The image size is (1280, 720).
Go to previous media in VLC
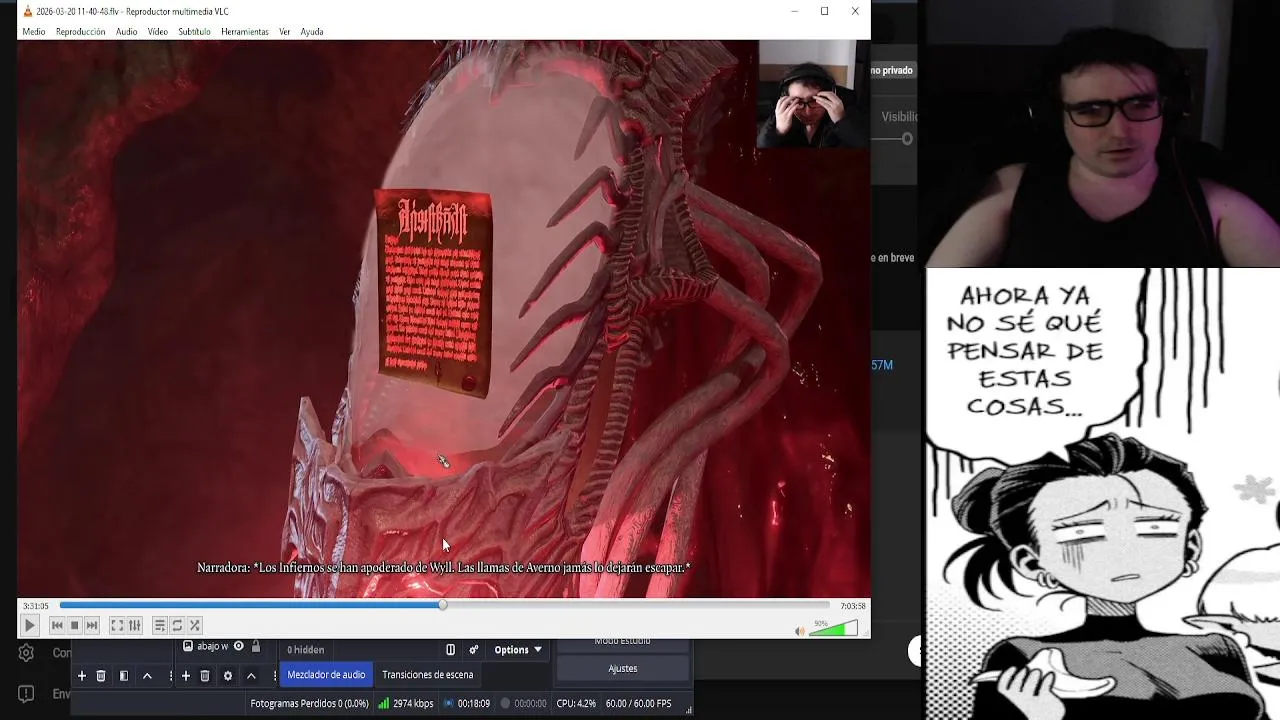pyautogui.click(x=57, y=625)
